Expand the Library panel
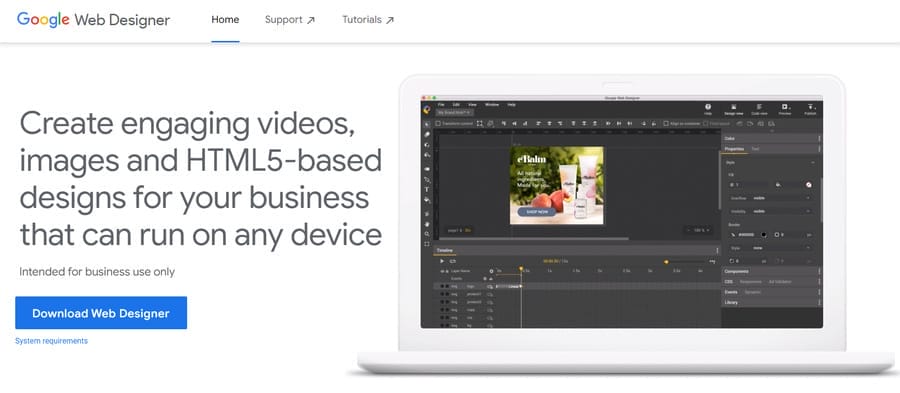This screenshot has height=393, width=900. (771, 302)
